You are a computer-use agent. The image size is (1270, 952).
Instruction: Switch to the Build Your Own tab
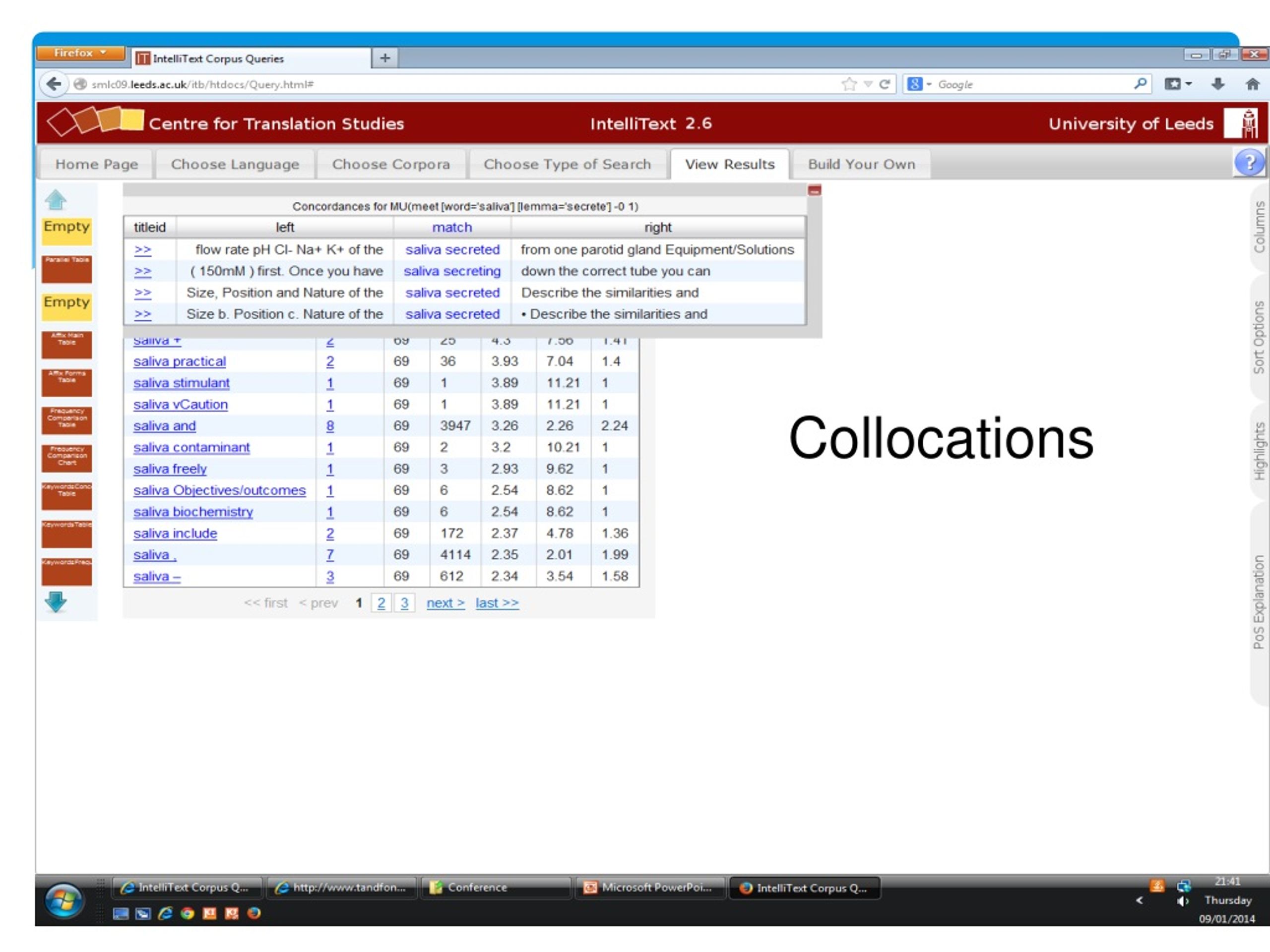(861, 164)
